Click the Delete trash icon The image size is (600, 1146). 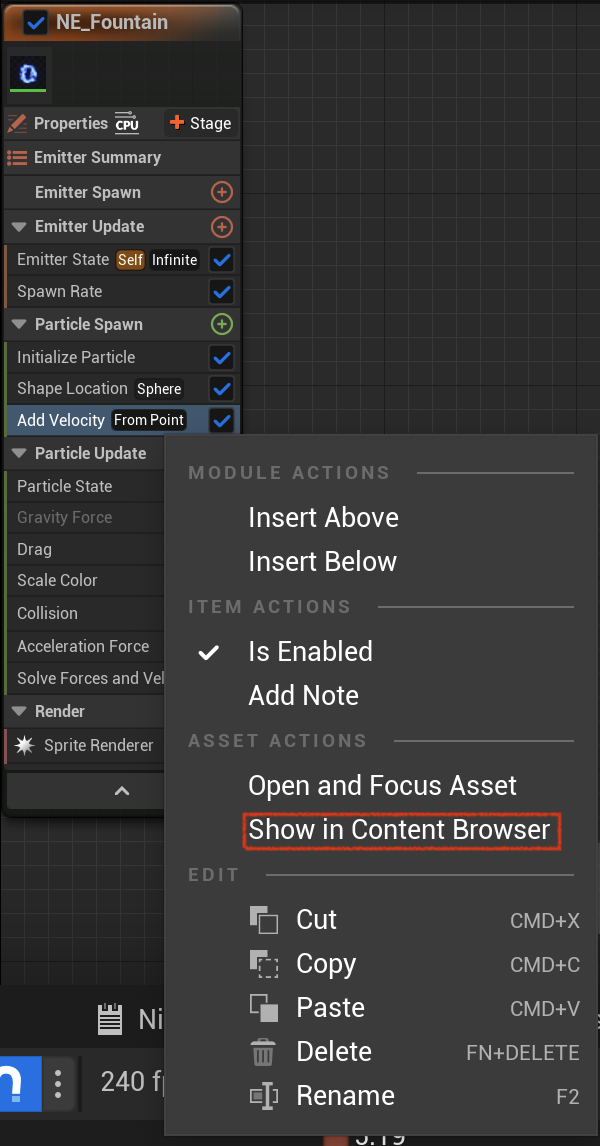tap(263, 1052)
